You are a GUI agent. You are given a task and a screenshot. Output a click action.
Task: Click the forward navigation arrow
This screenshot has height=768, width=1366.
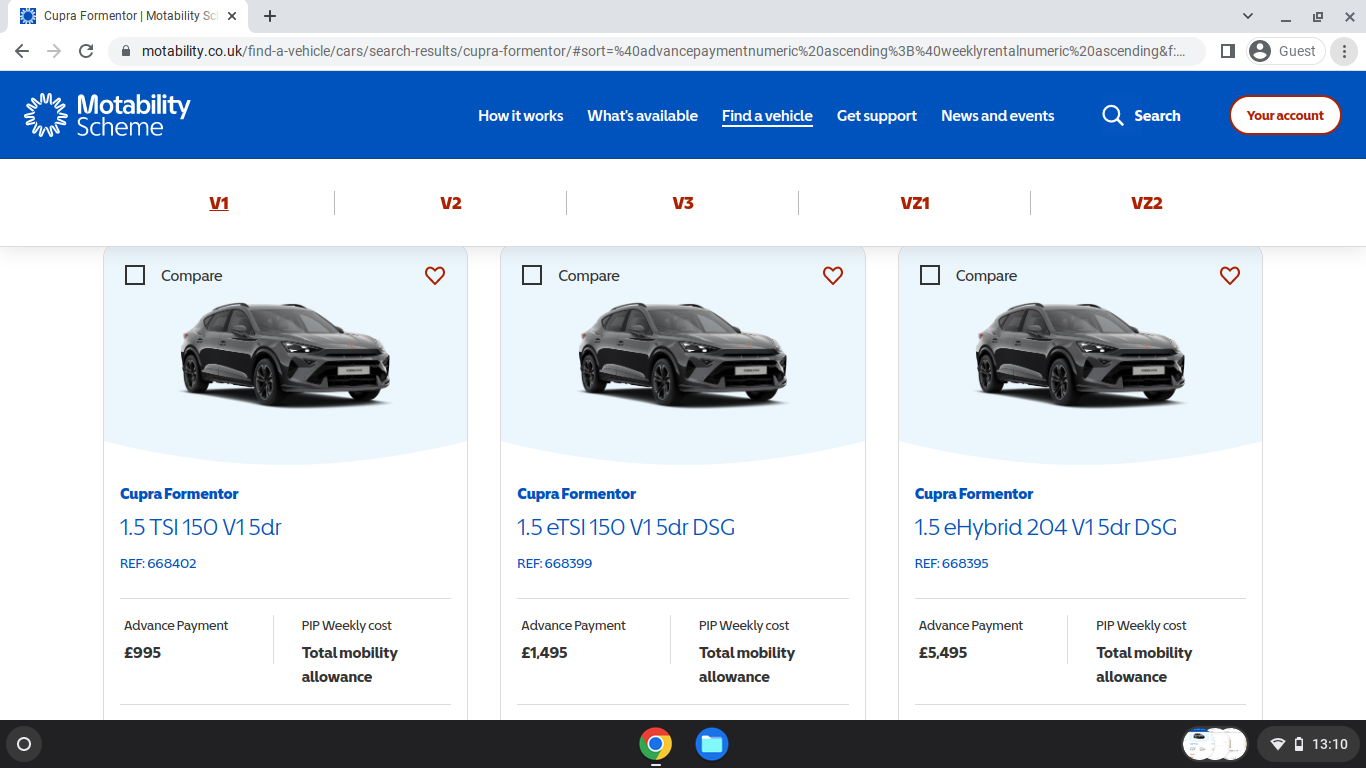pyautogui.click(x=54, y=51)
